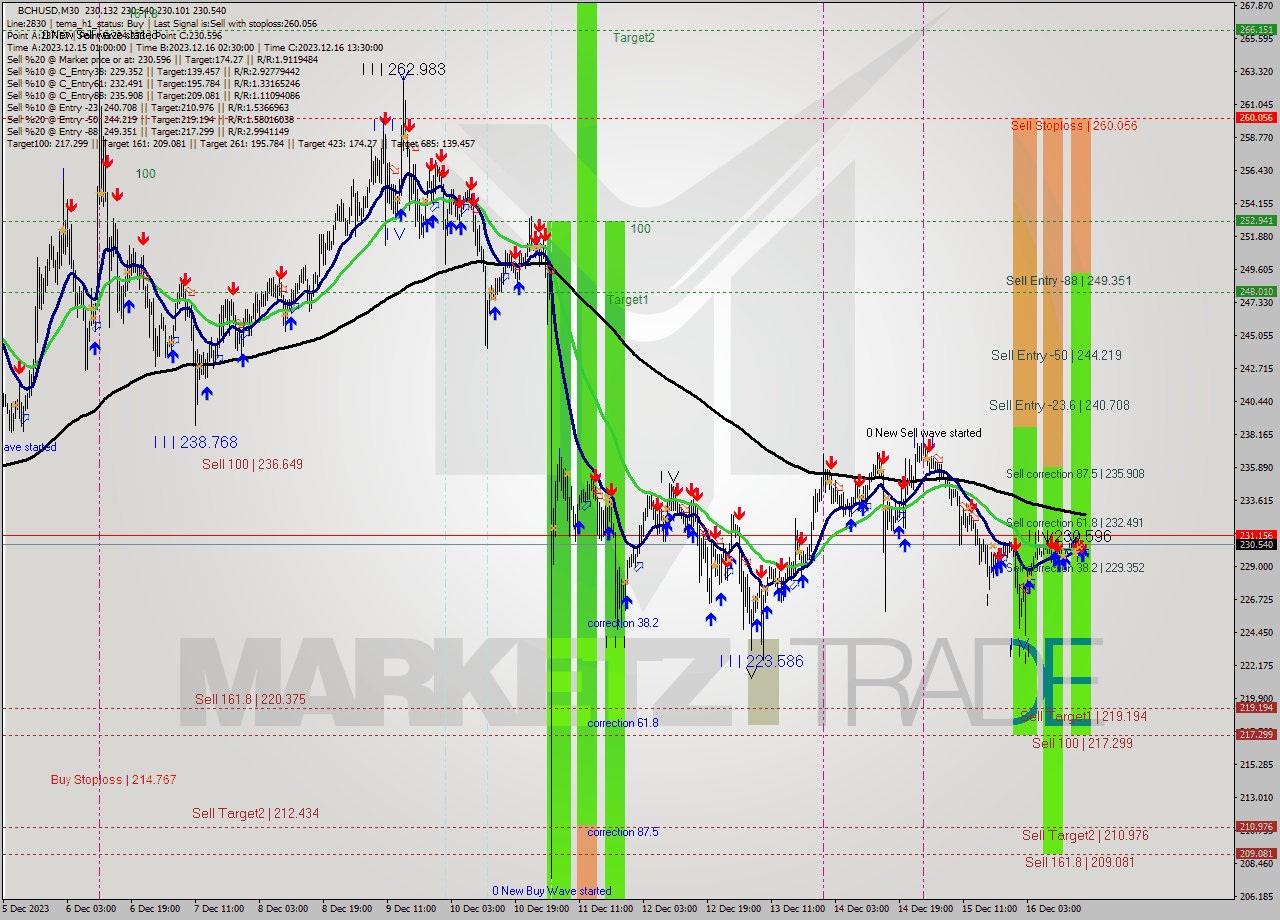Click 'Sell correction 38.2 | 229.352' label
Image resolution: width=1280 pixels, height=920 pixels.
pyautogui.click(x=1075, y=568)
